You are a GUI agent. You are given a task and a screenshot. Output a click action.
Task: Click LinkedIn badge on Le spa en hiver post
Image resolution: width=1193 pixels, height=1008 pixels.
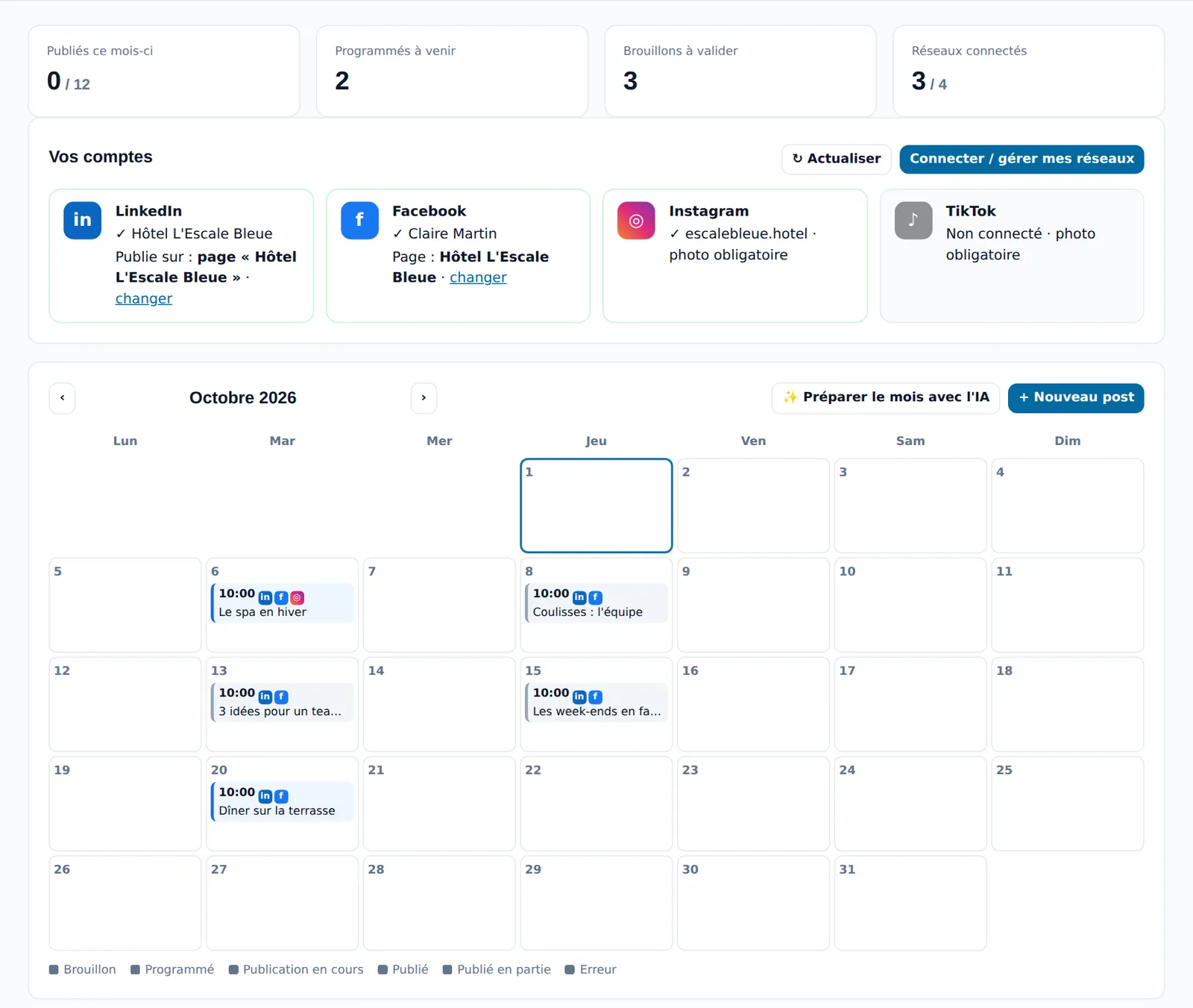(265, 597)
